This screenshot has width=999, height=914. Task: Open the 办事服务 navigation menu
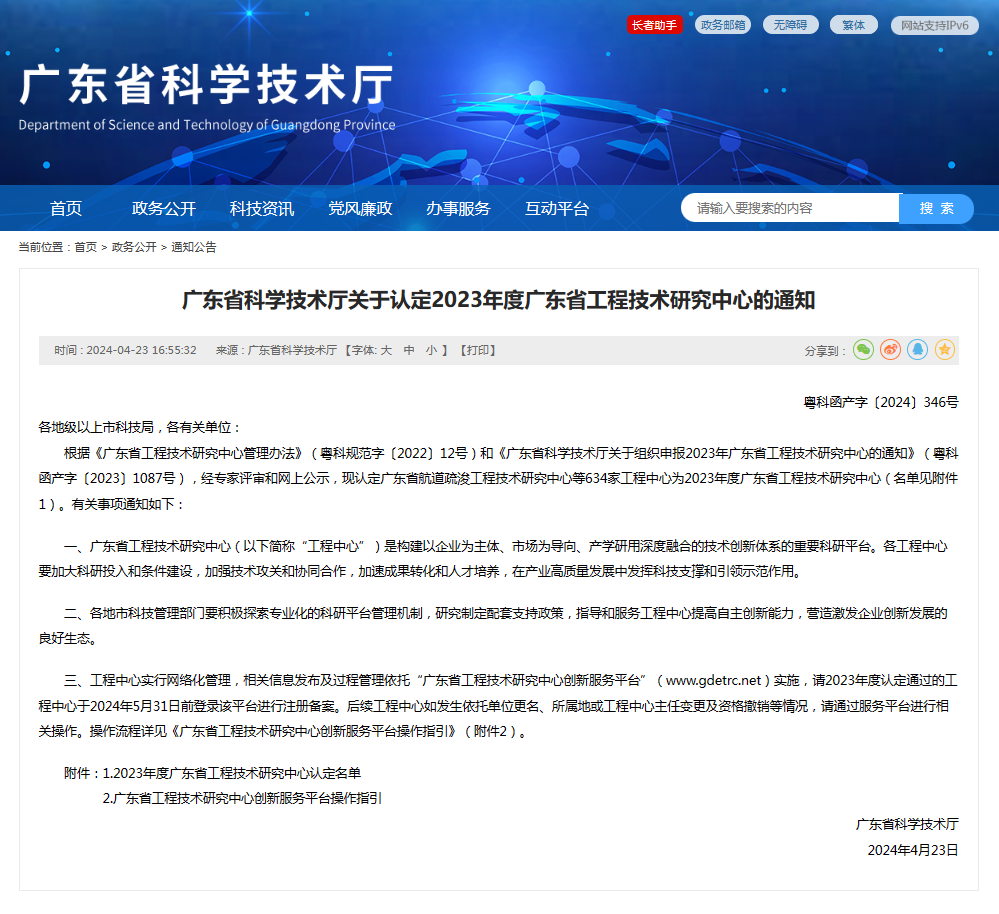458,209
